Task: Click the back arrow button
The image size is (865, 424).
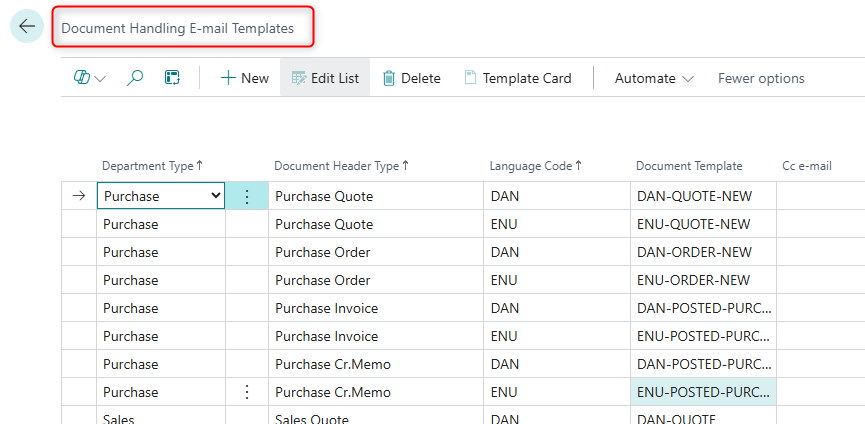Action: (27, 27)
